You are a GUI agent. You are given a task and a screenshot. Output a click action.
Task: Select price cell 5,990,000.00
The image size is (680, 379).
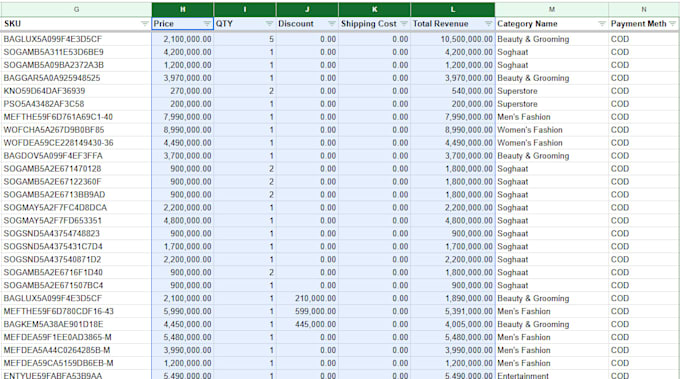pyautogui.click(x=183, y=311)
